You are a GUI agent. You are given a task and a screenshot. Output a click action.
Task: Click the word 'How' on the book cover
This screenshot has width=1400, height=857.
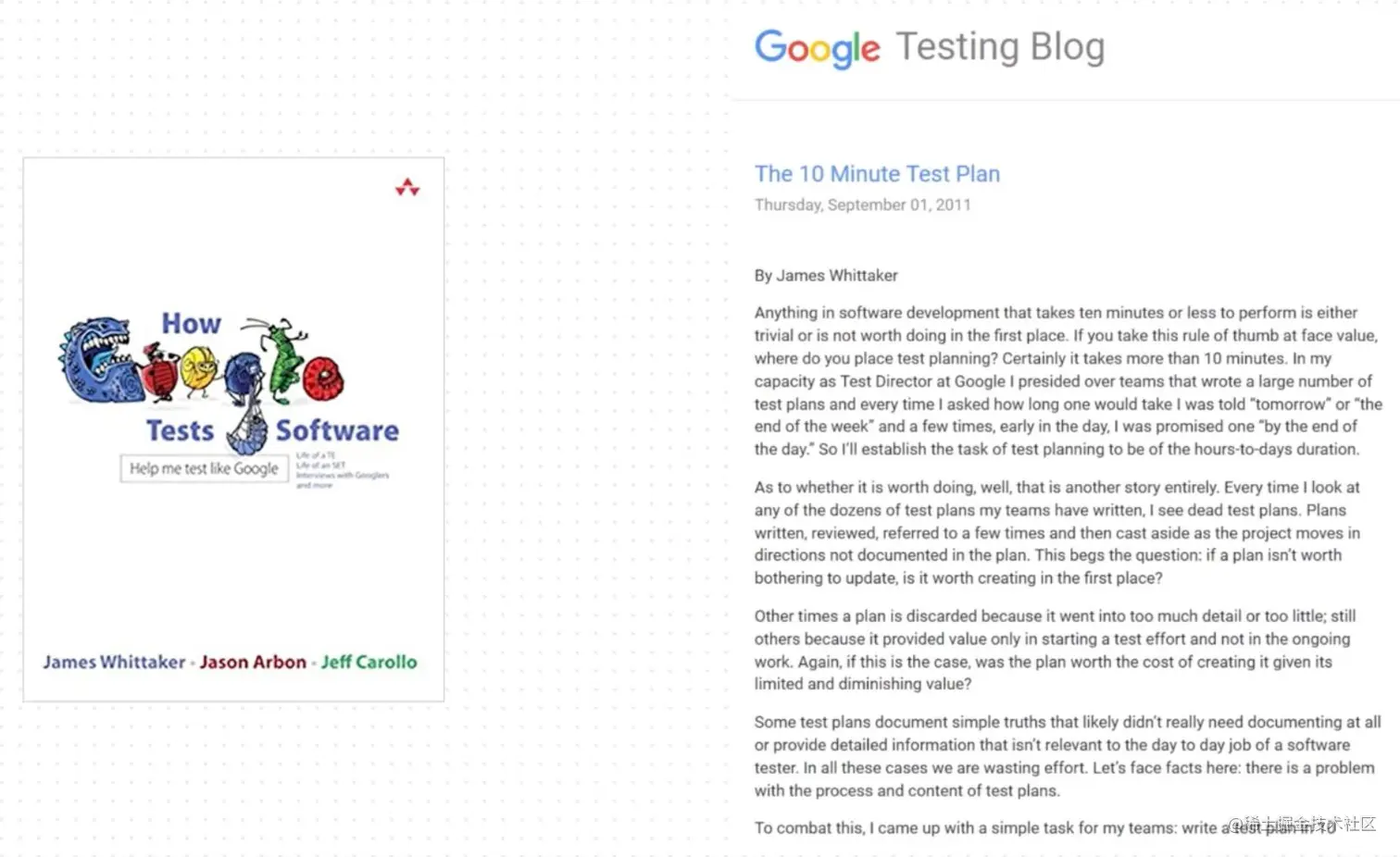click(192, 324)
